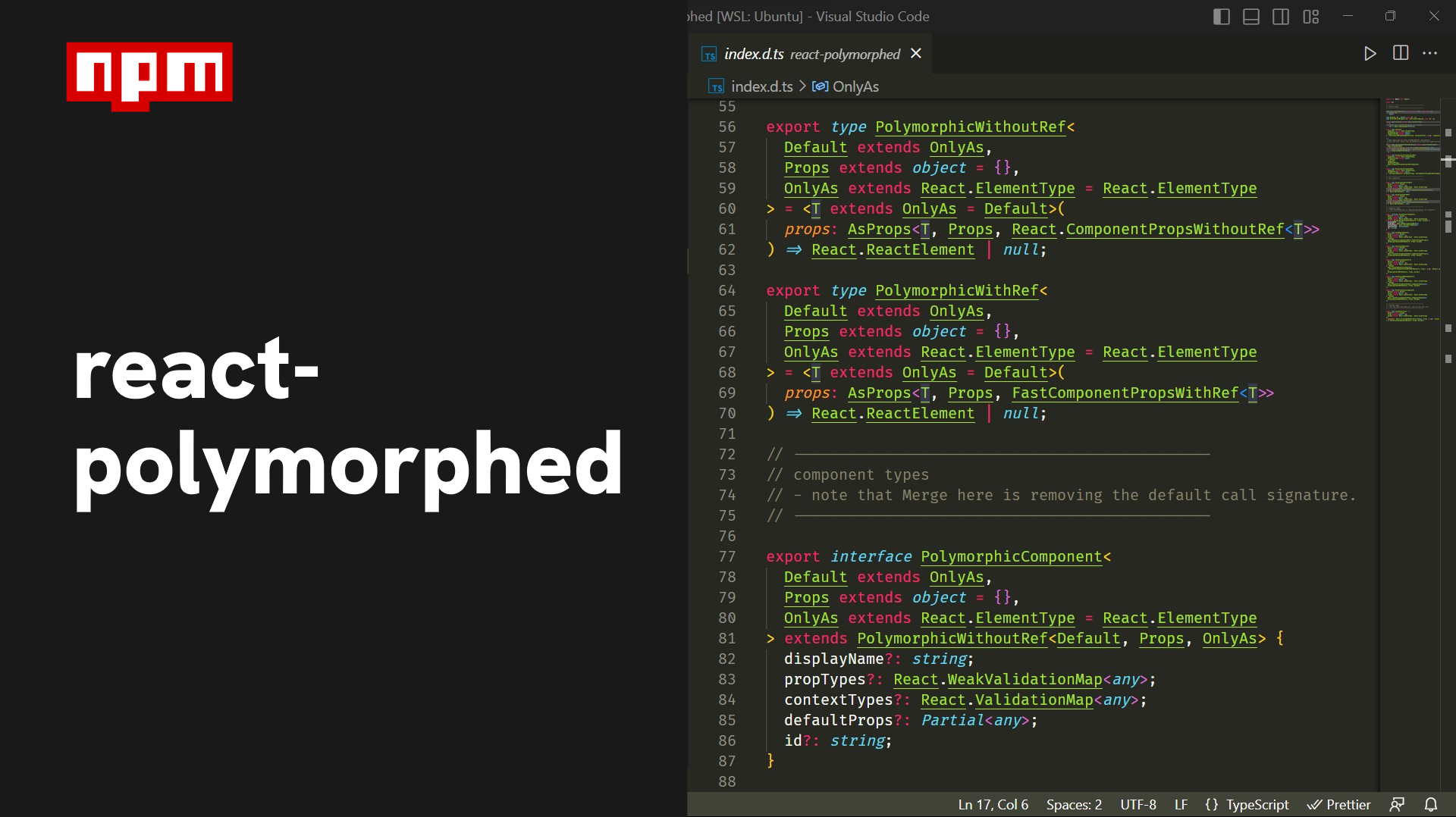Split the editor to the right
This screenshot has height=817, width=1456.
click(1400, 53)
